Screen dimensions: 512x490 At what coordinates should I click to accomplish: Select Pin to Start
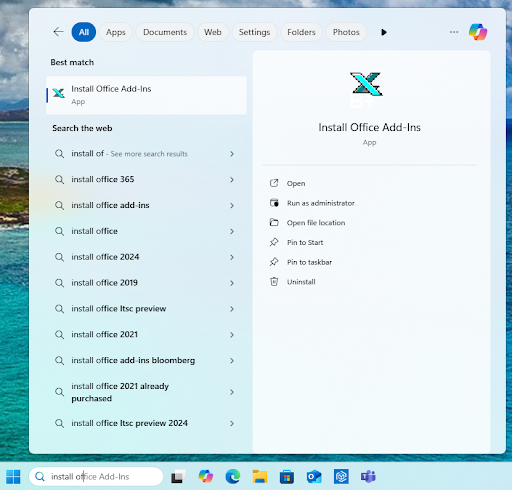tap(305, 243)
